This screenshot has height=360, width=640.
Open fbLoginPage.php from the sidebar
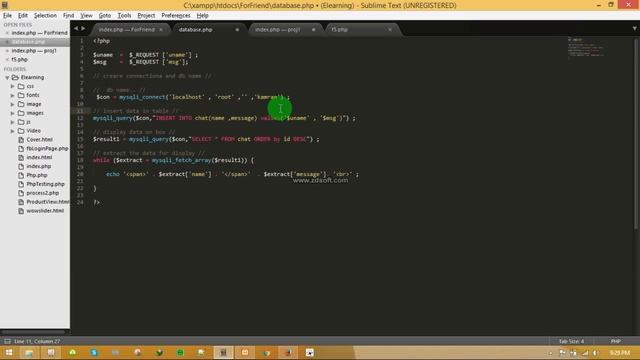(47, 149)
